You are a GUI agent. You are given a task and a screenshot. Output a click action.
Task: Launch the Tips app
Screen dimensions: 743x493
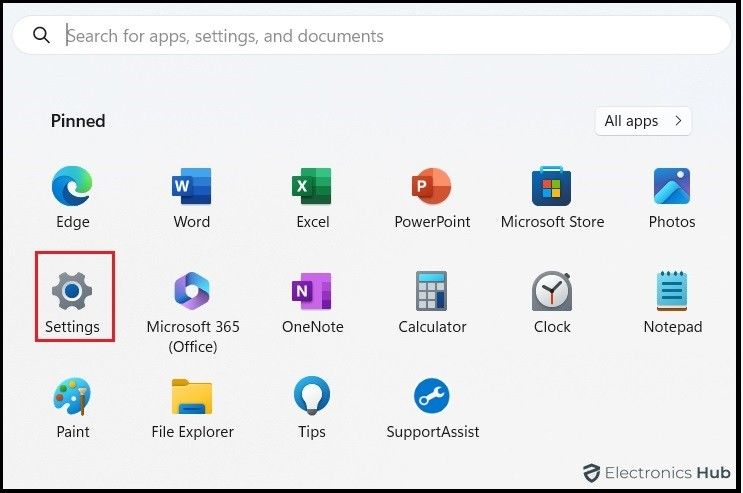click(311, 396)
